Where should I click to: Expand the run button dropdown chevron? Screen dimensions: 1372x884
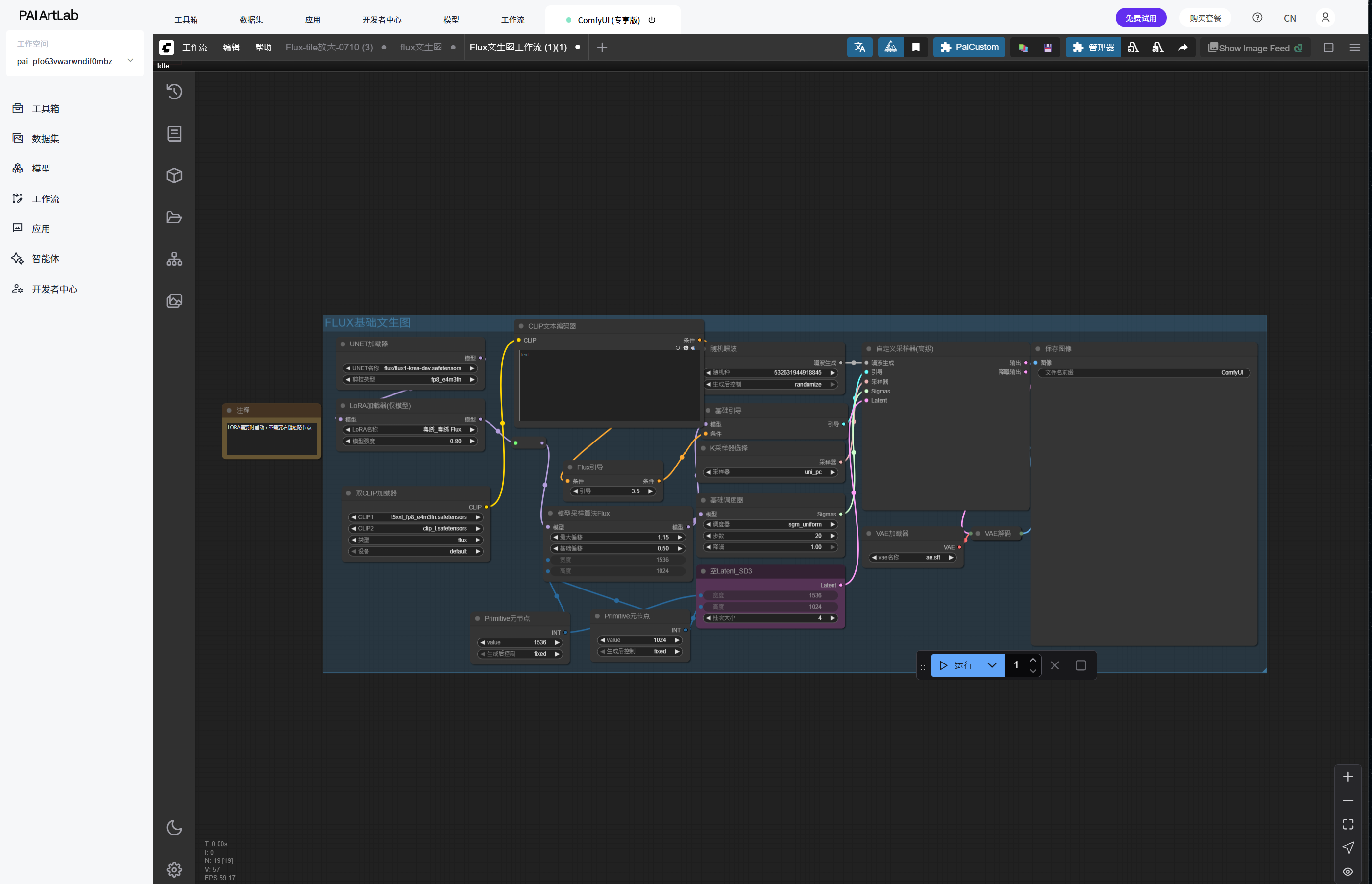pyautogui.click(x=992, y=665)
